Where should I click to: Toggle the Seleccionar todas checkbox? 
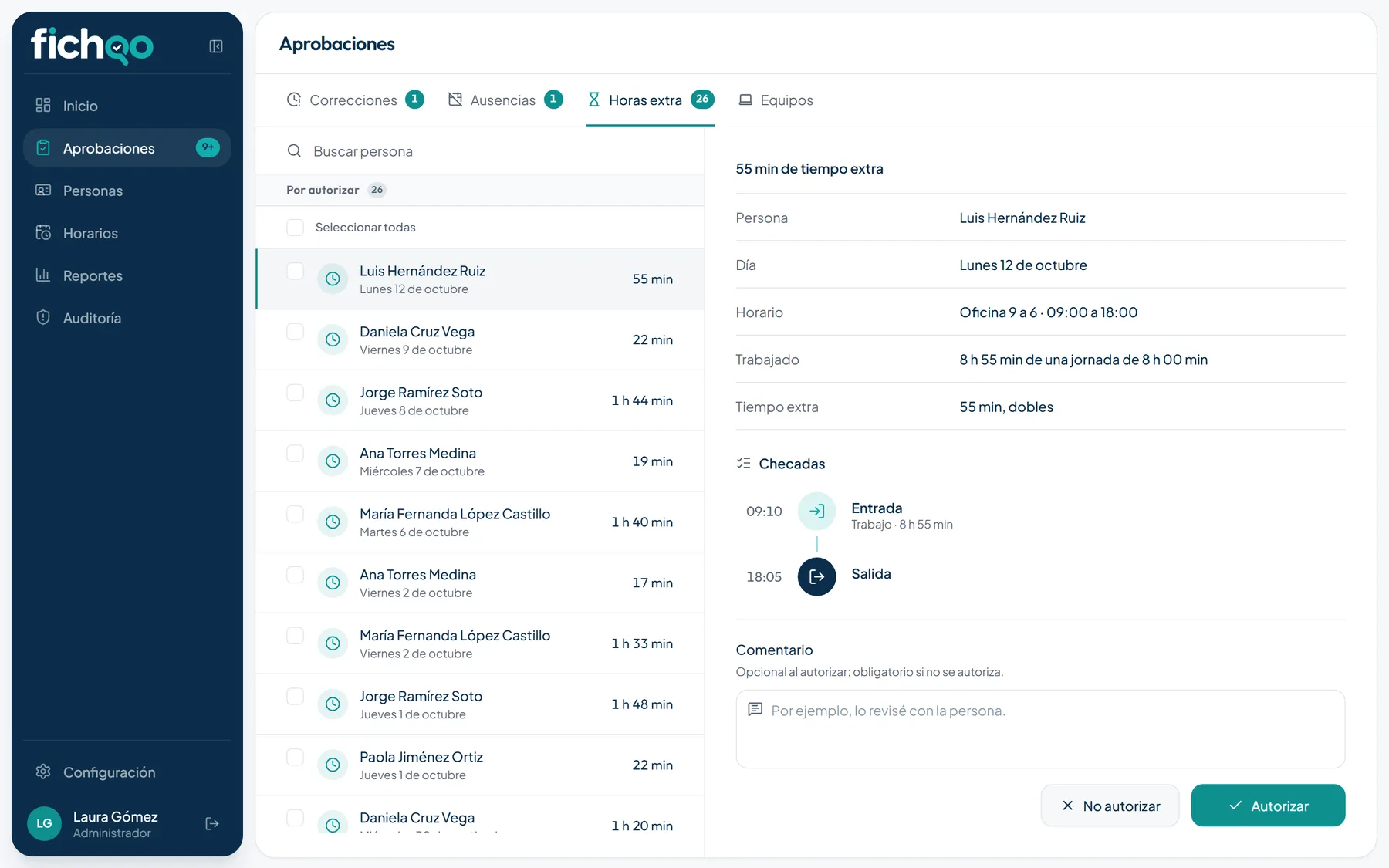(x=295, y=227)
